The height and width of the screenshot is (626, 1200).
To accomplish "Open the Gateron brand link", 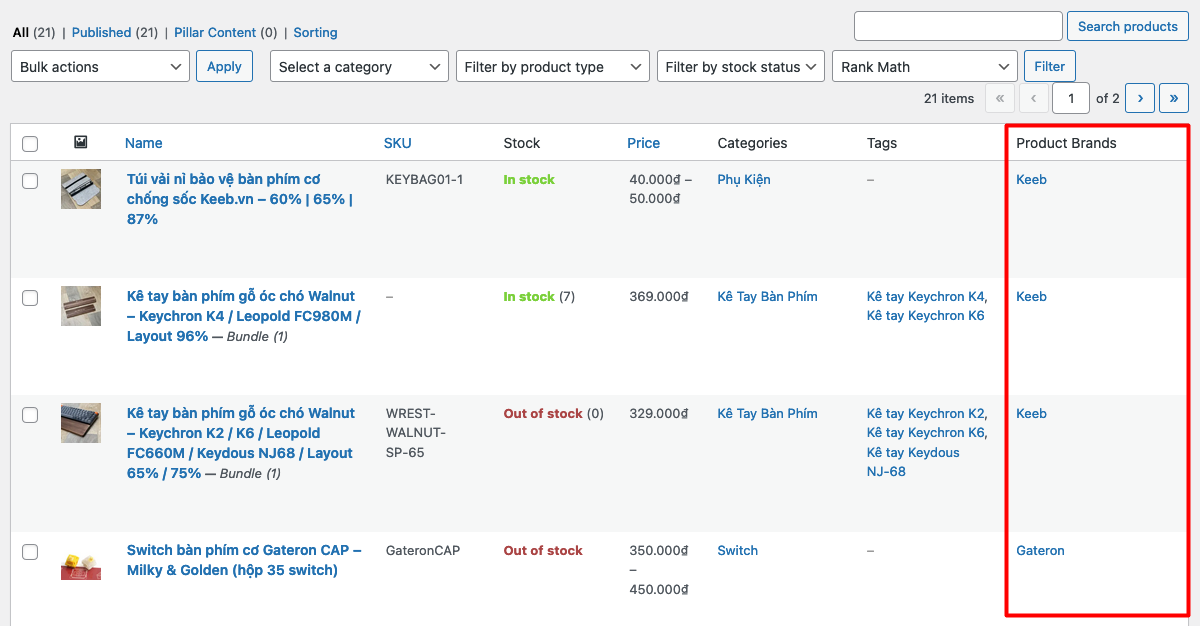I will [1040, 550].
